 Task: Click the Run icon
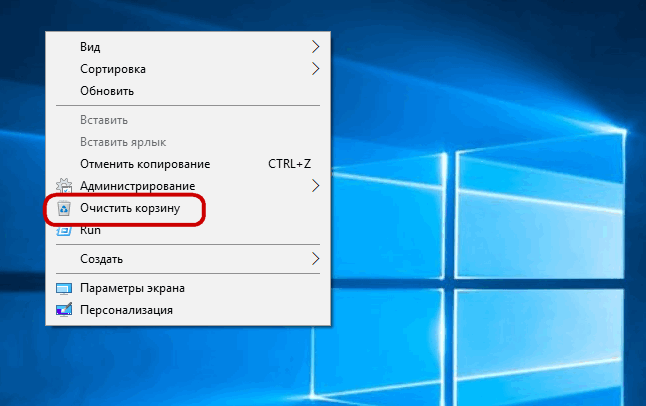[64, 230]
